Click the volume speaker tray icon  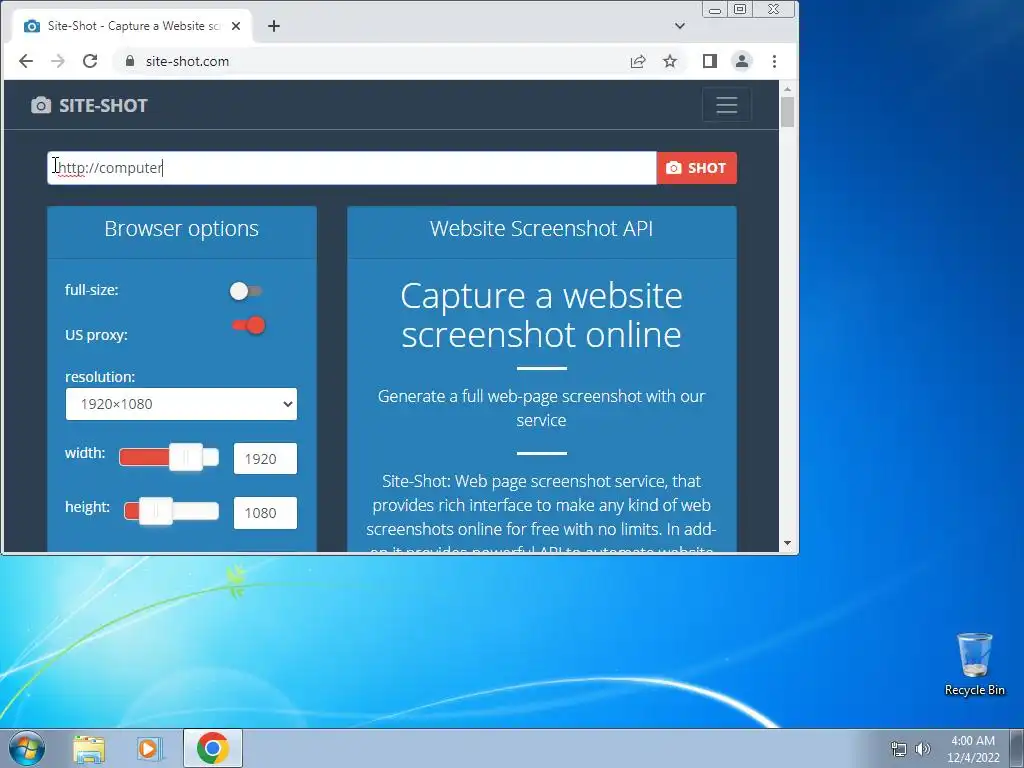point(923,749)
